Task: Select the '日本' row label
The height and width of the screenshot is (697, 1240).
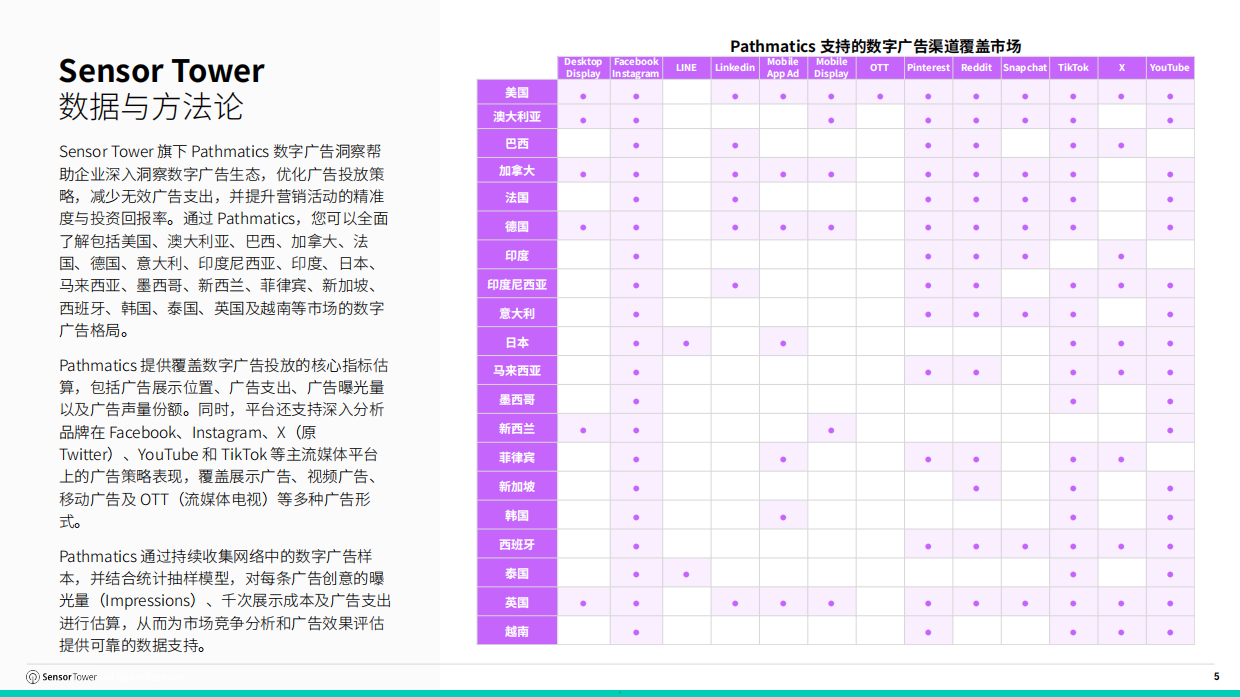Action: [517, 343]
